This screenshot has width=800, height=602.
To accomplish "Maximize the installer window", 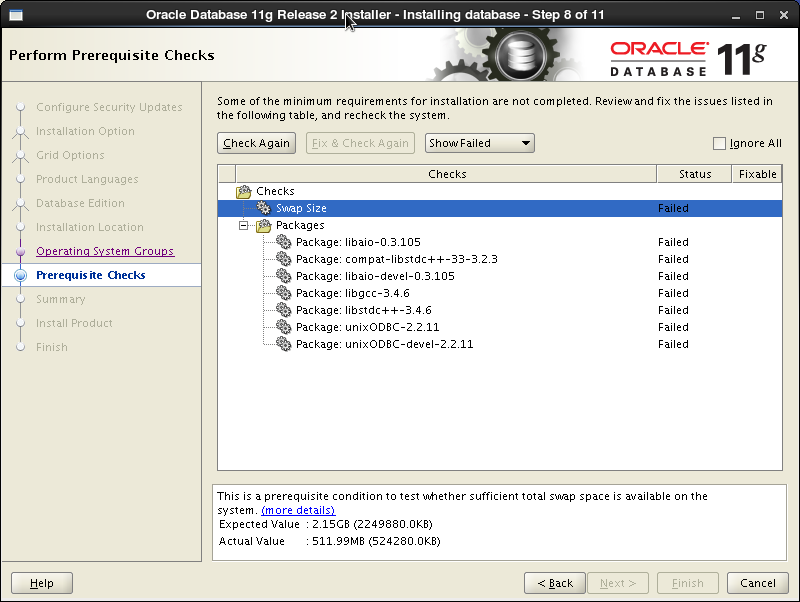I will [x=760, y=15].
